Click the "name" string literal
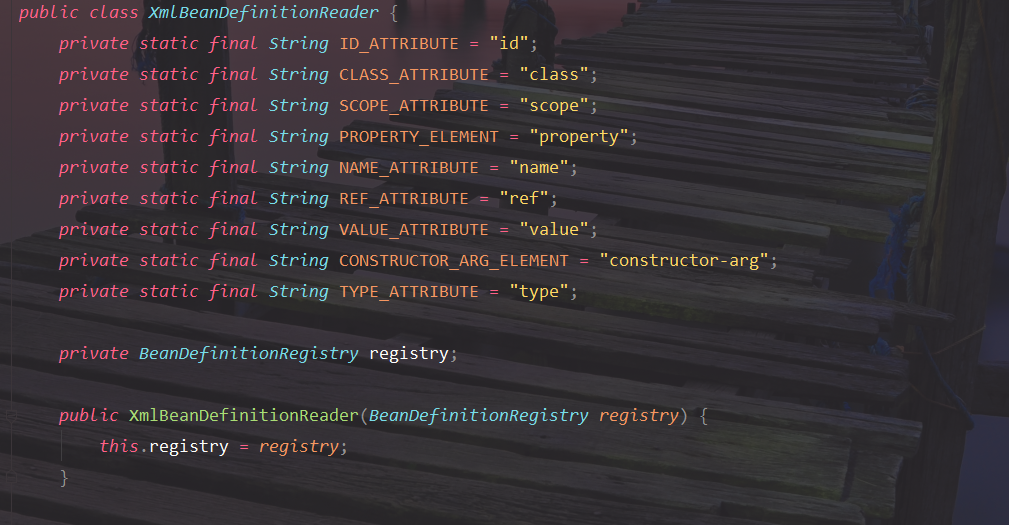This screenshot has height=525, width=1009. click(x=539, y=167)
